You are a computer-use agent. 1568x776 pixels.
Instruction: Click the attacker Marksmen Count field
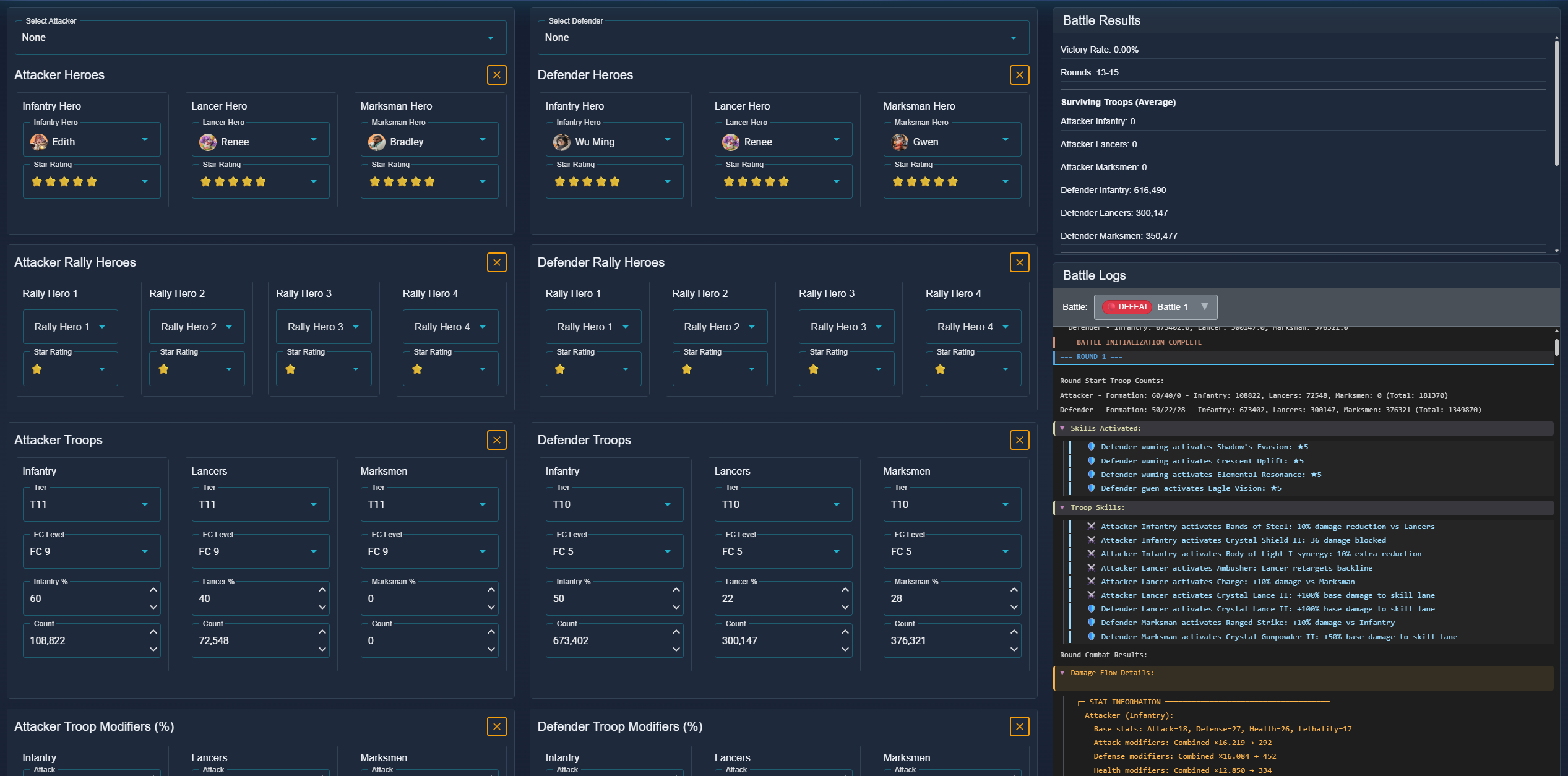click(x=421, y=640)
